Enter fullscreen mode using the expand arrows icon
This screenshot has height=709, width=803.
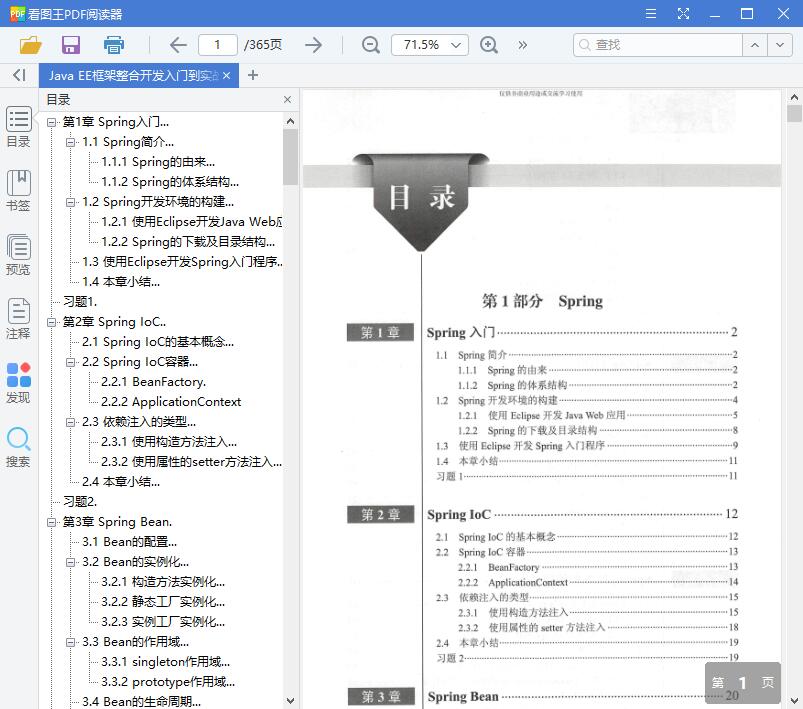(683, 14)
